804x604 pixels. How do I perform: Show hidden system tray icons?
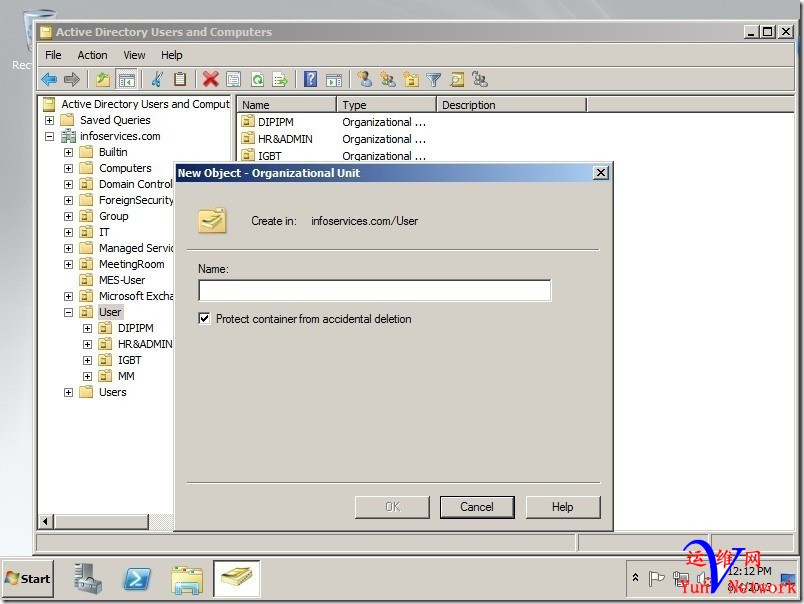coord(635,577)
